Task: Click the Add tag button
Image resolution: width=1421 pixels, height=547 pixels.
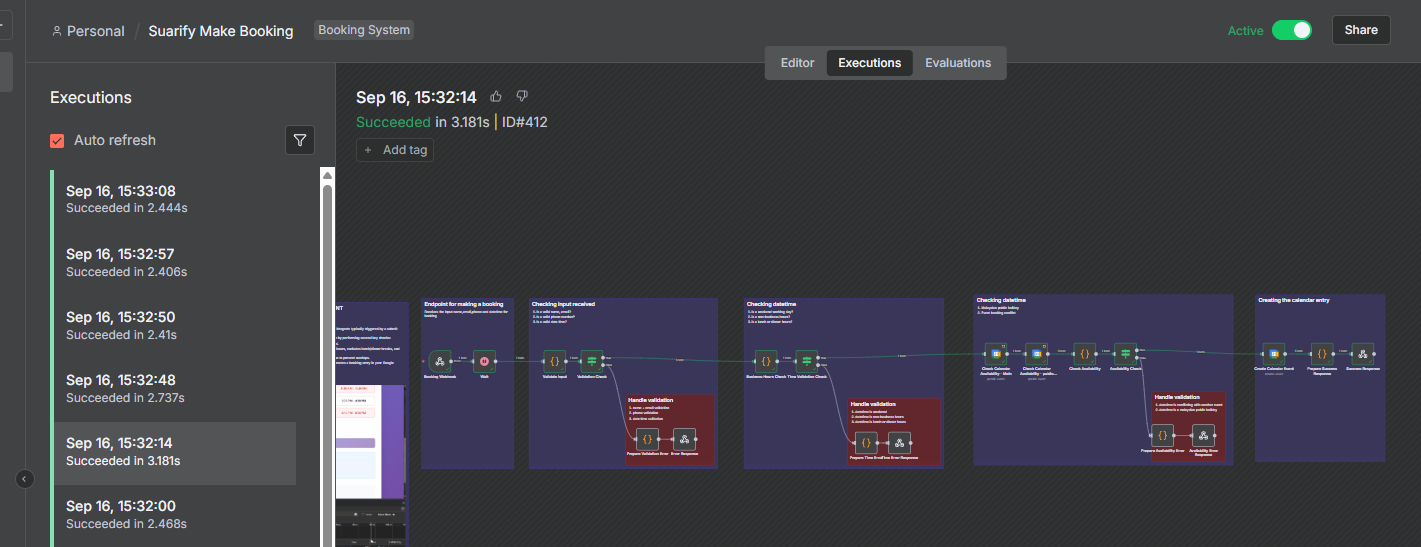Action: point(395,150)
